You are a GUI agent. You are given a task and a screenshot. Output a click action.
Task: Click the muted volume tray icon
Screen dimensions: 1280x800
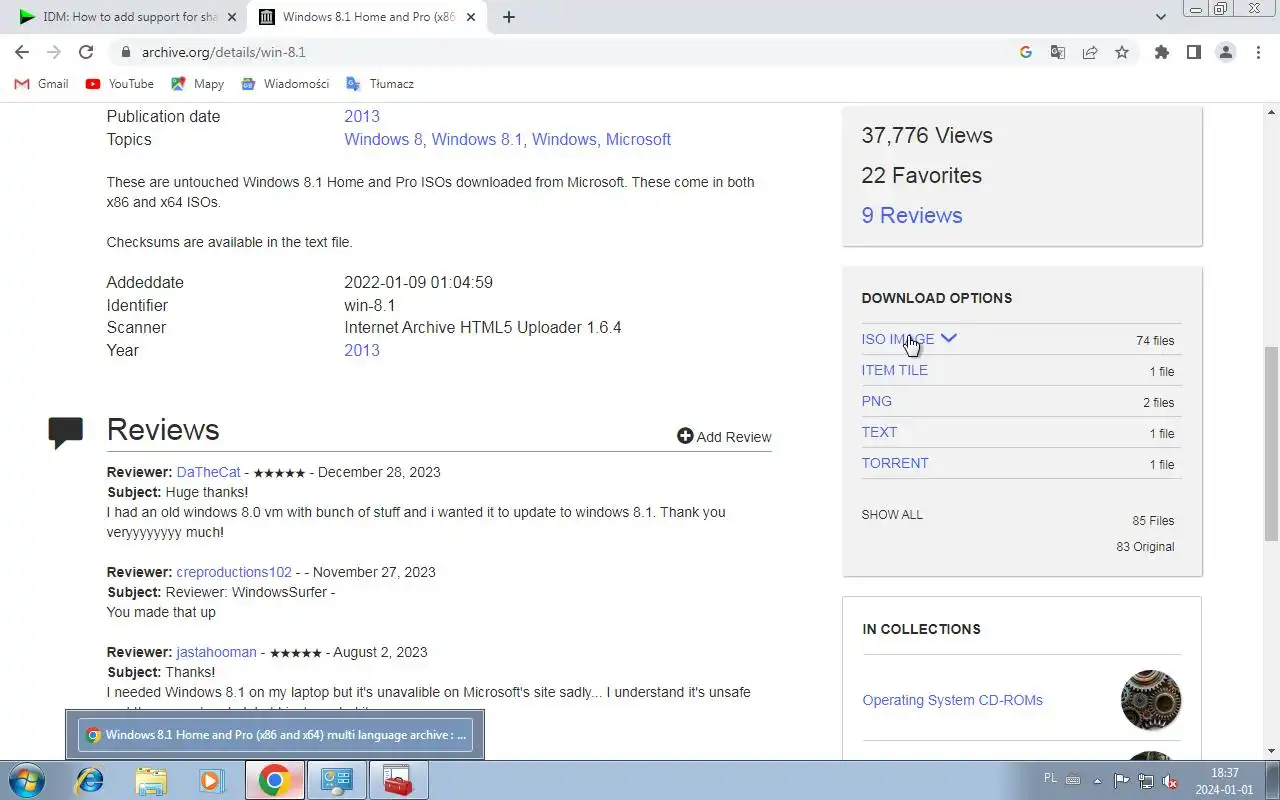(1169, 781)
